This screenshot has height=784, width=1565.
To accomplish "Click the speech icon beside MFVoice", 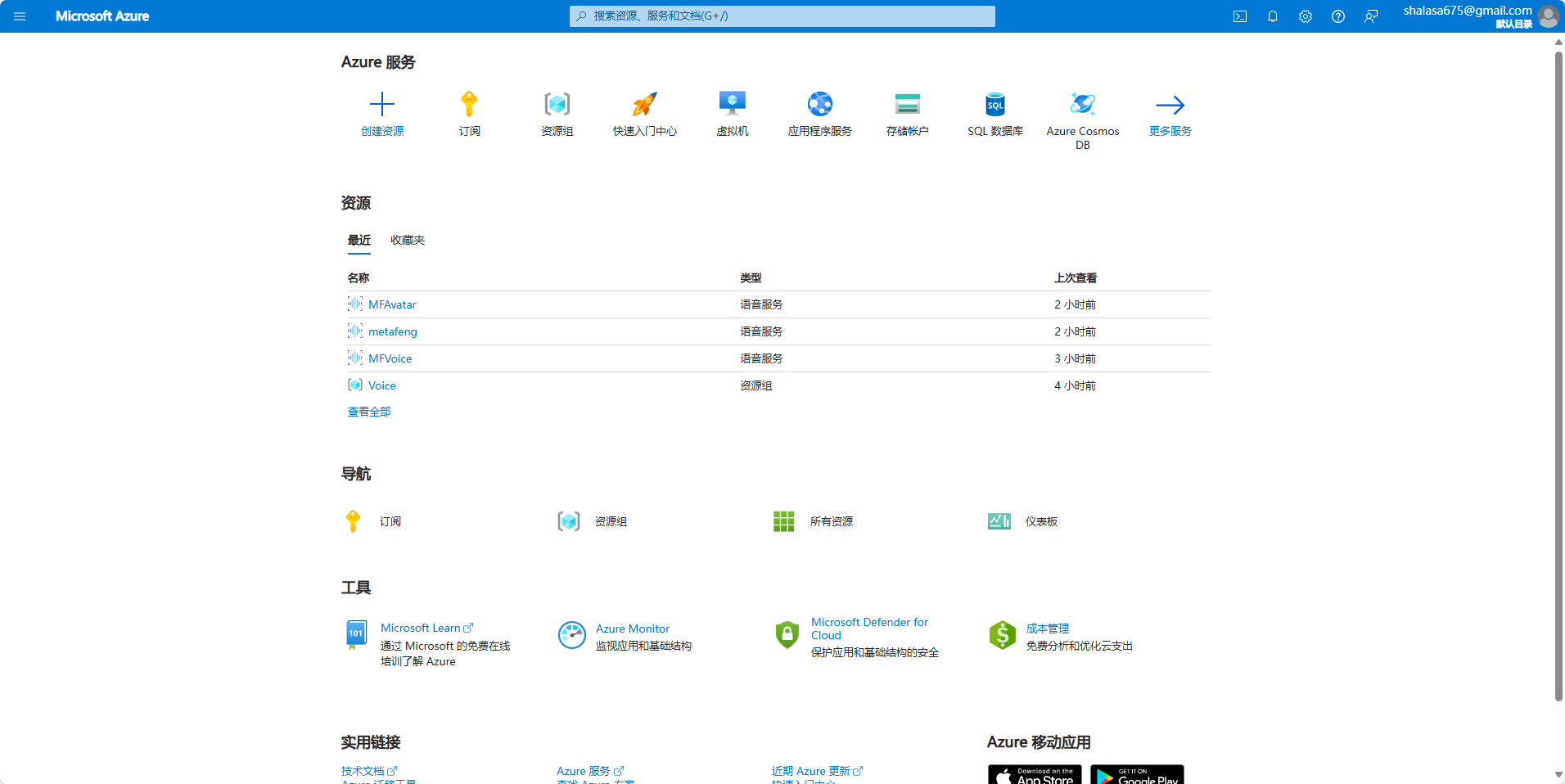I will [x=355, y=358].
